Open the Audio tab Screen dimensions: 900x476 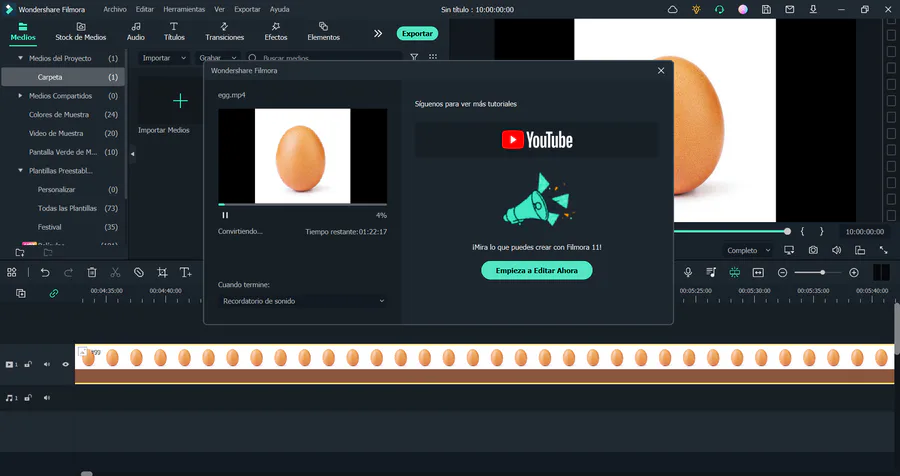pos(135,32)
